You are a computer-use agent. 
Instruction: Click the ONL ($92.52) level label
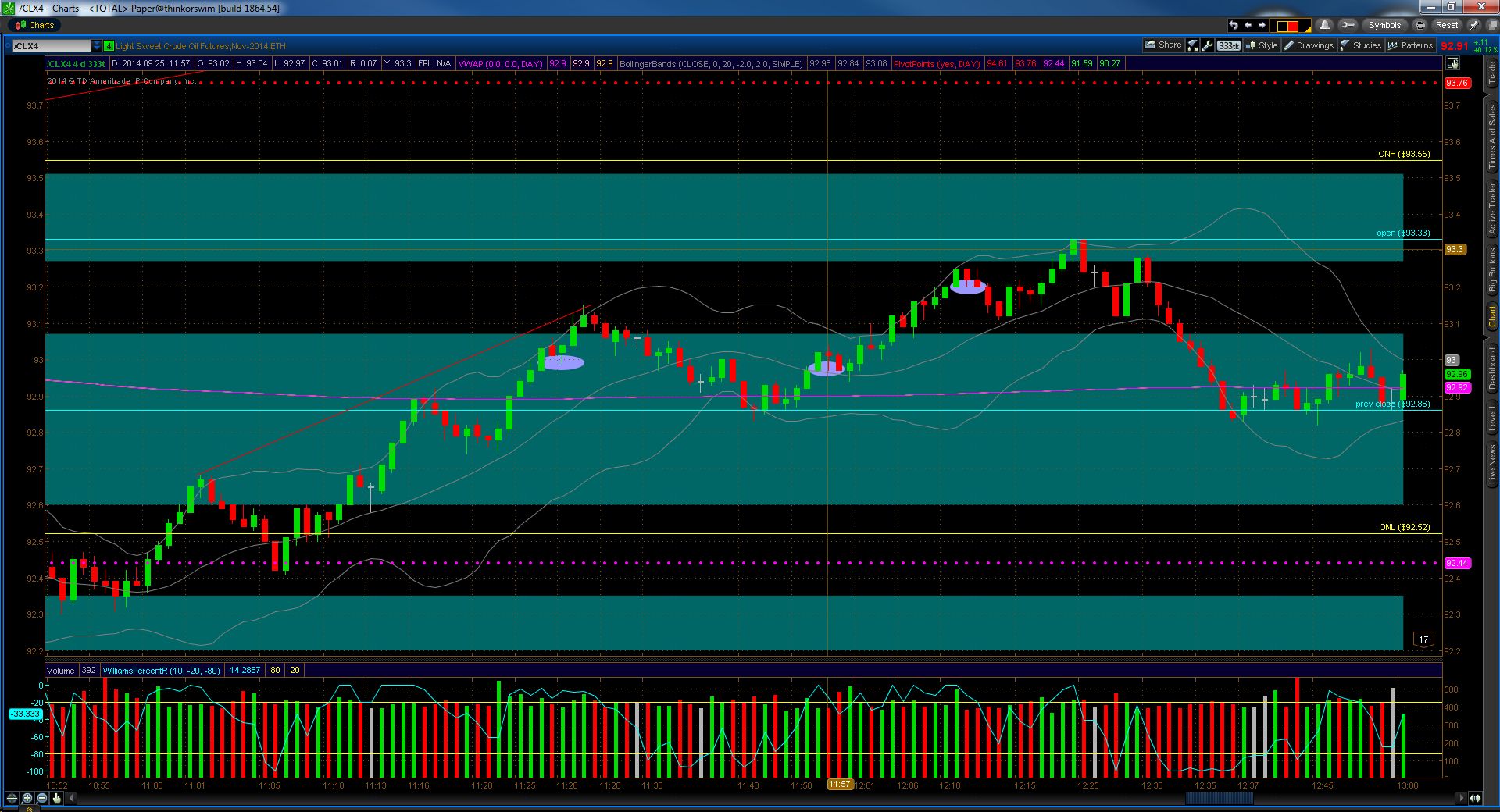click(1404, 527)
